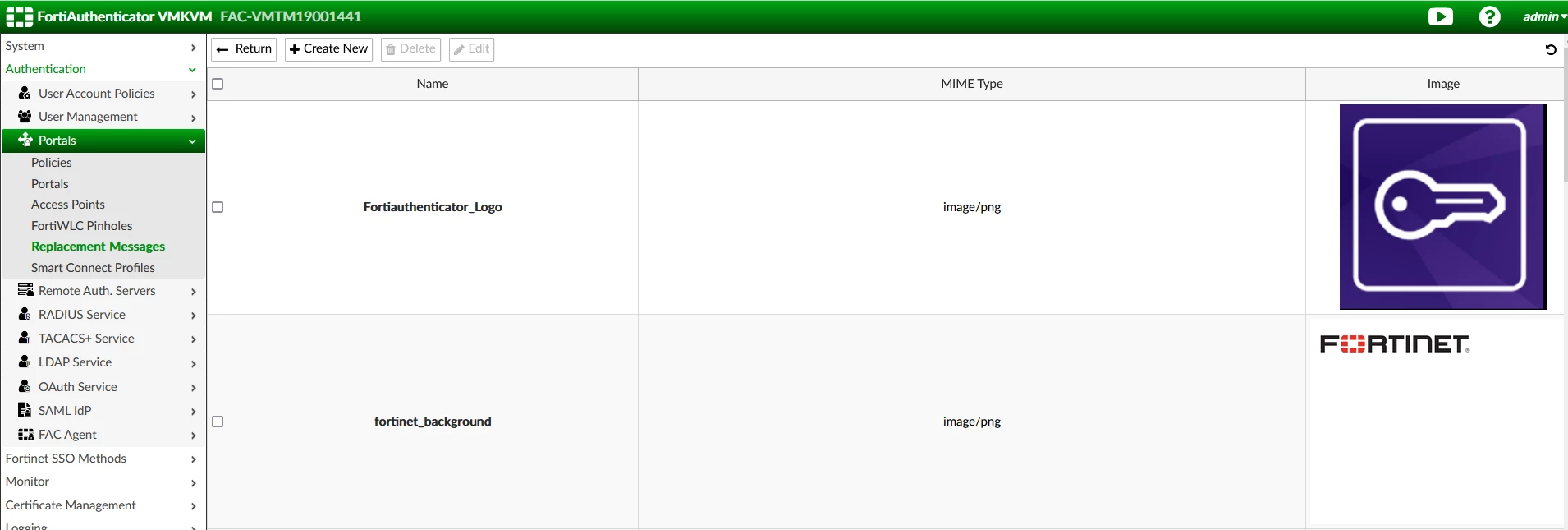The width and height of the screenshot is (1568, 530).
Task: Expand SAML IdP chevron
Action: pyautogui.click(x=193, y=412)
